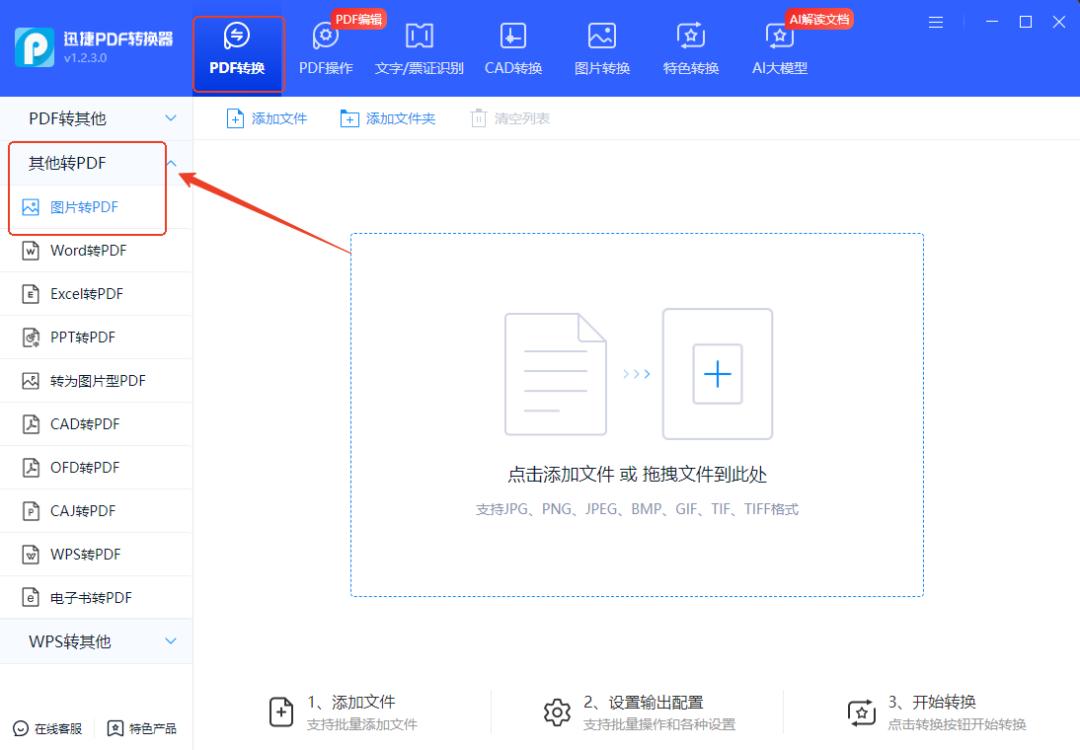Screen dimensions: 1080x750
Task: Collapse the 其他转PDF section chevron
Action: tap(172, 163)
